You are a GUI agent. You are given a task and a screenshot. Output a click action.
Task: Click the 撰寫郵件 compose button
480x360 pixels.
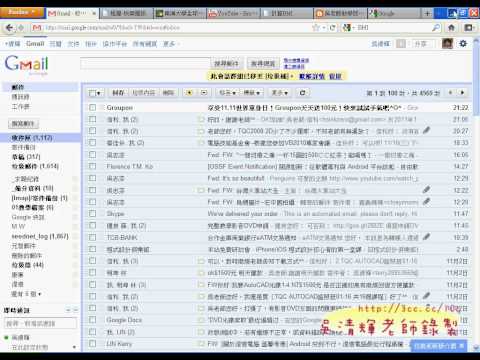pyautogui.click(x=23, y=124)
